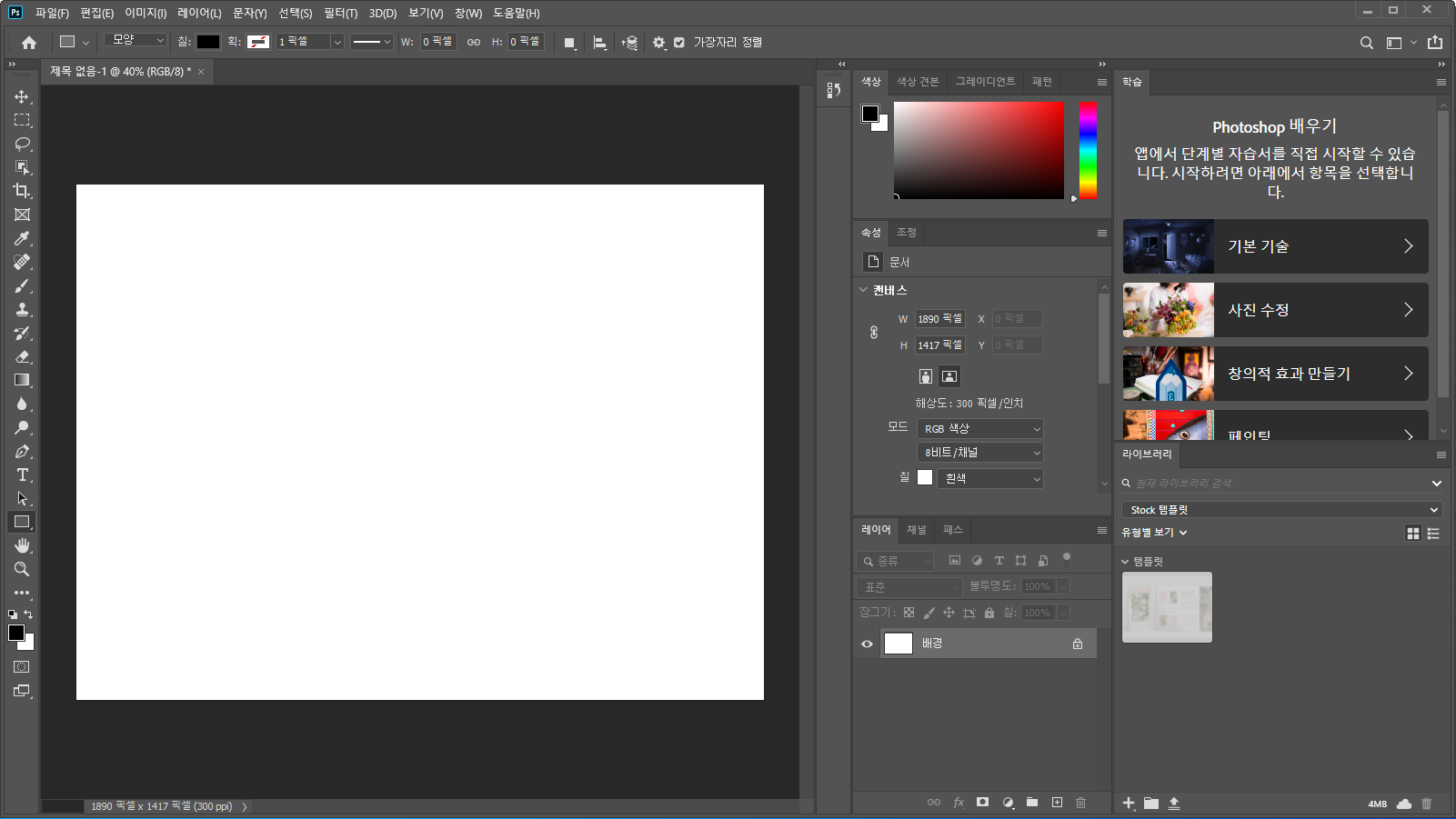Select the Path Selection tool
The height and width of the screenshot is (819, 1456).
click(22, 498)
